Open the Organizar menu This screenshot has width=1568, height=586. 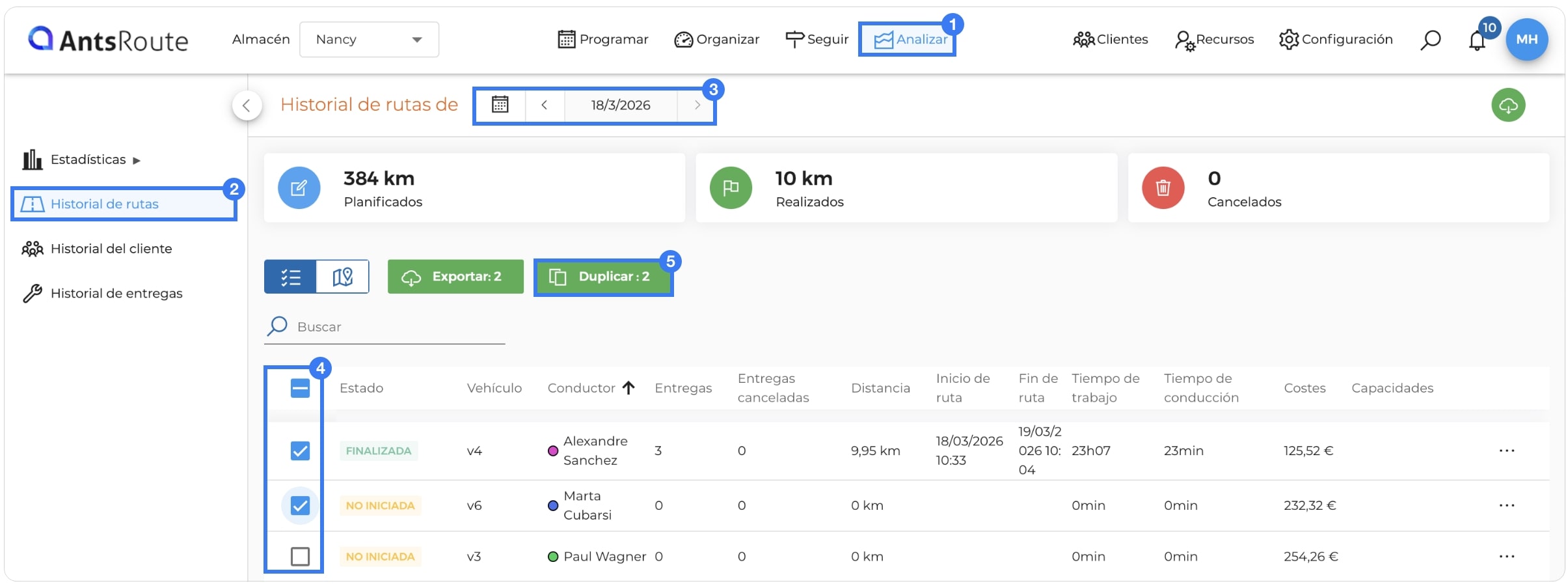pos(716,40)
